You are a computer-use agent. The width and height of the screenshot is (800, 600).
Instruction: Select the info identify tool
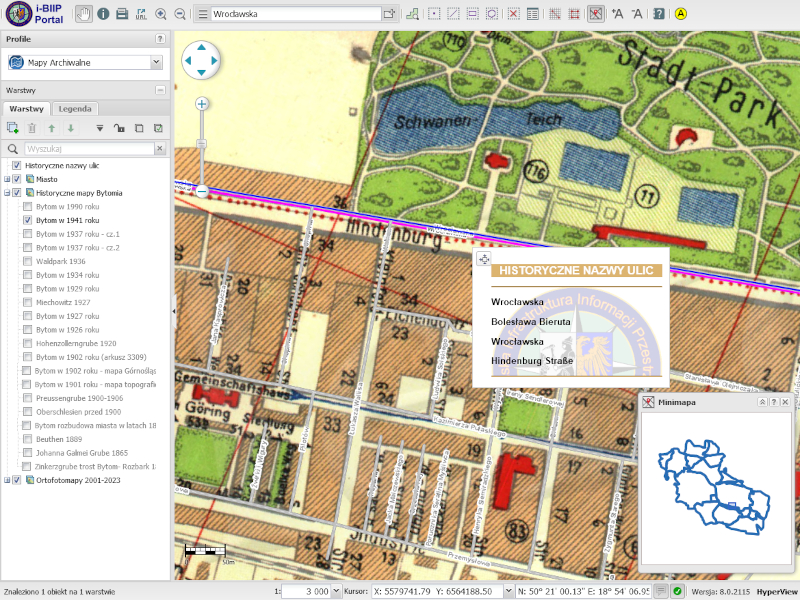pos(103,14)
